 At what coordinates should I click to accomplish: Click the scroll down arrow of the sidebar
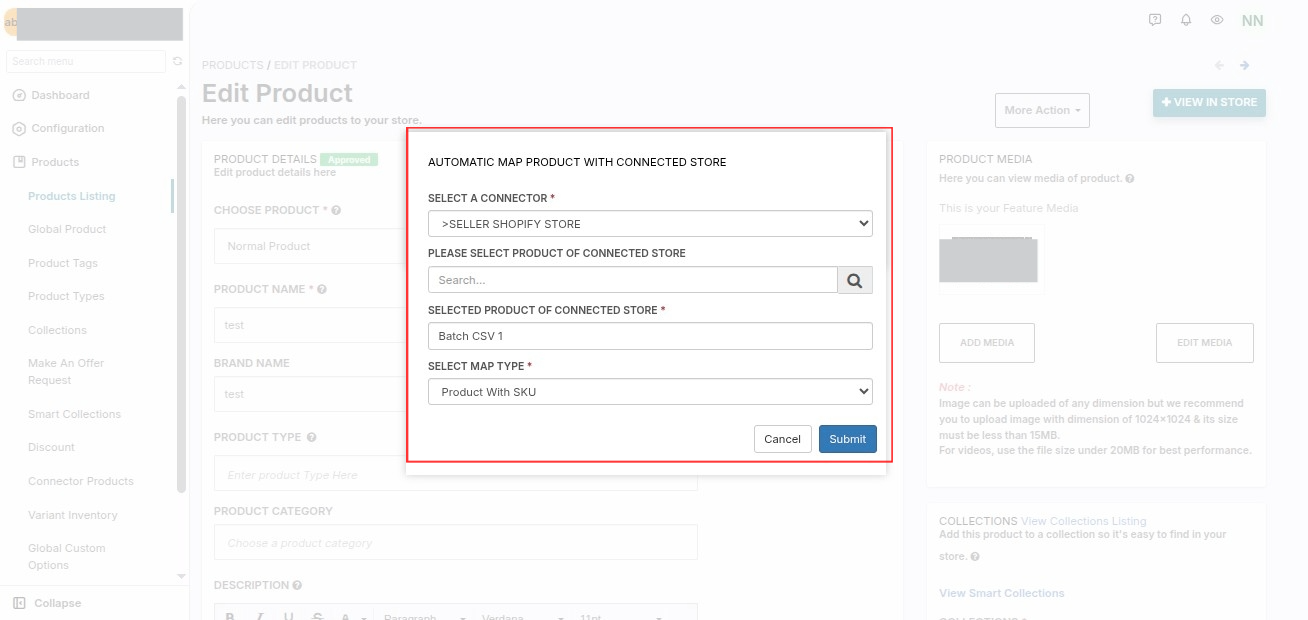(181, 576)
